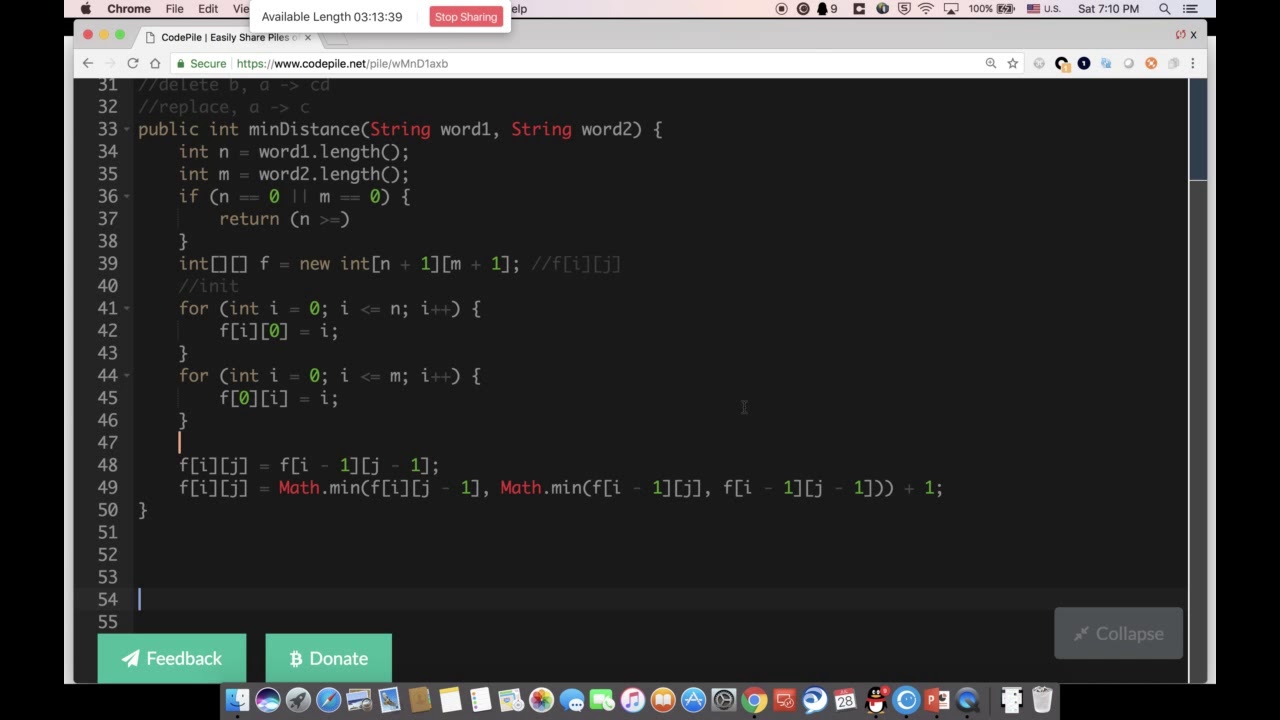Fold the for loop at line 41

pos(127,309)
